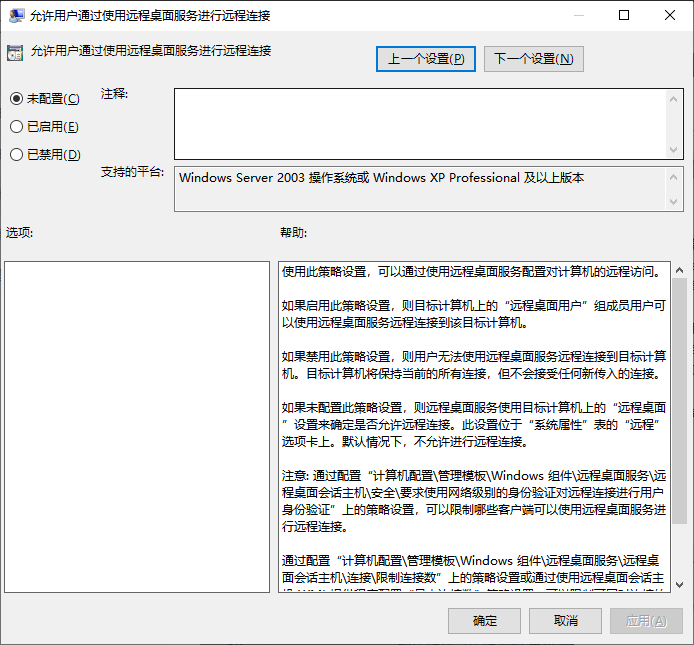694x645 pixels.
Task: Click down arrow in supported platform box
Action: pyautogui.click(x=674, y=201)
